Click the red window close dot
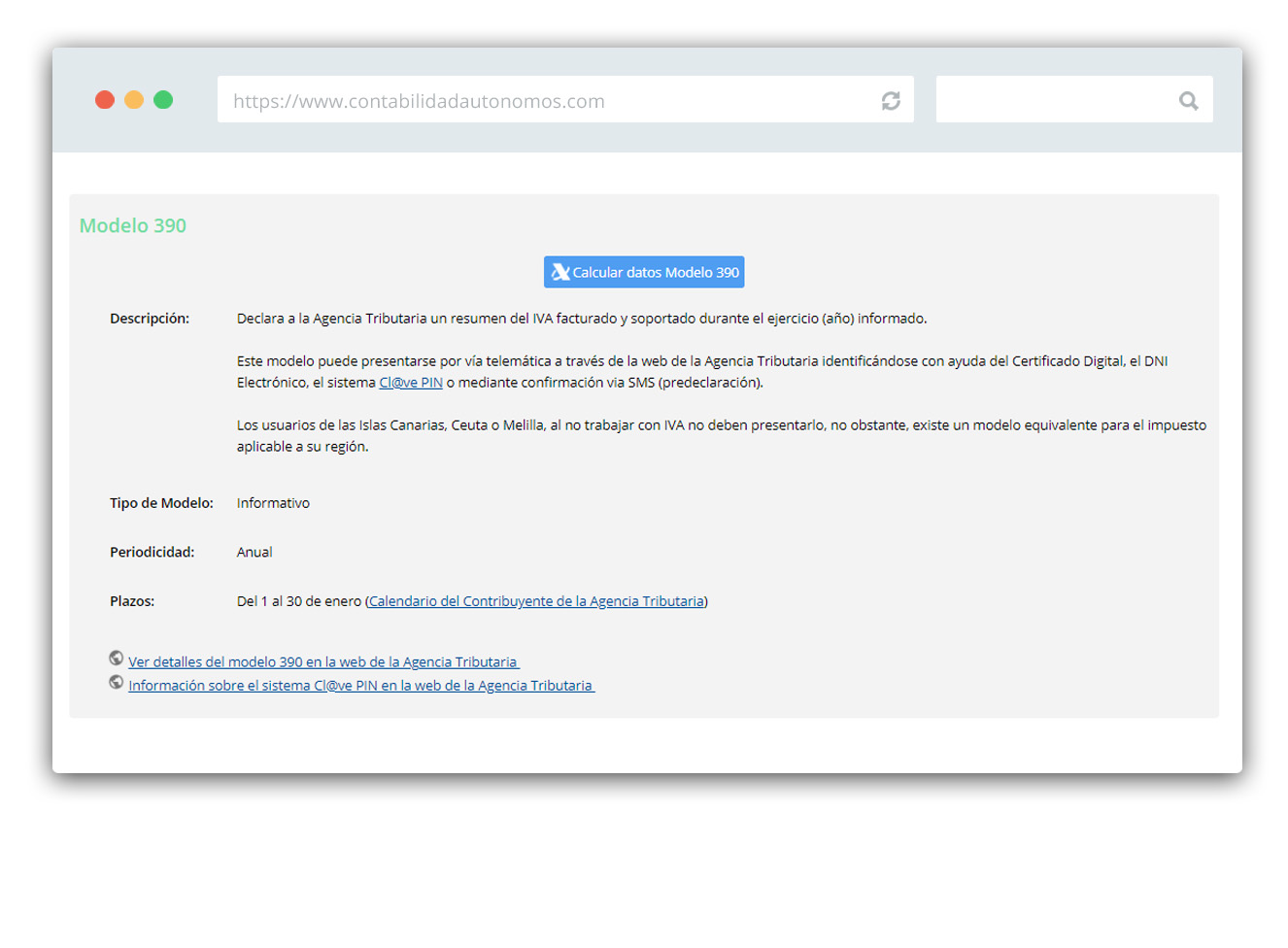The image size is (1288, 948). (105, 100)
